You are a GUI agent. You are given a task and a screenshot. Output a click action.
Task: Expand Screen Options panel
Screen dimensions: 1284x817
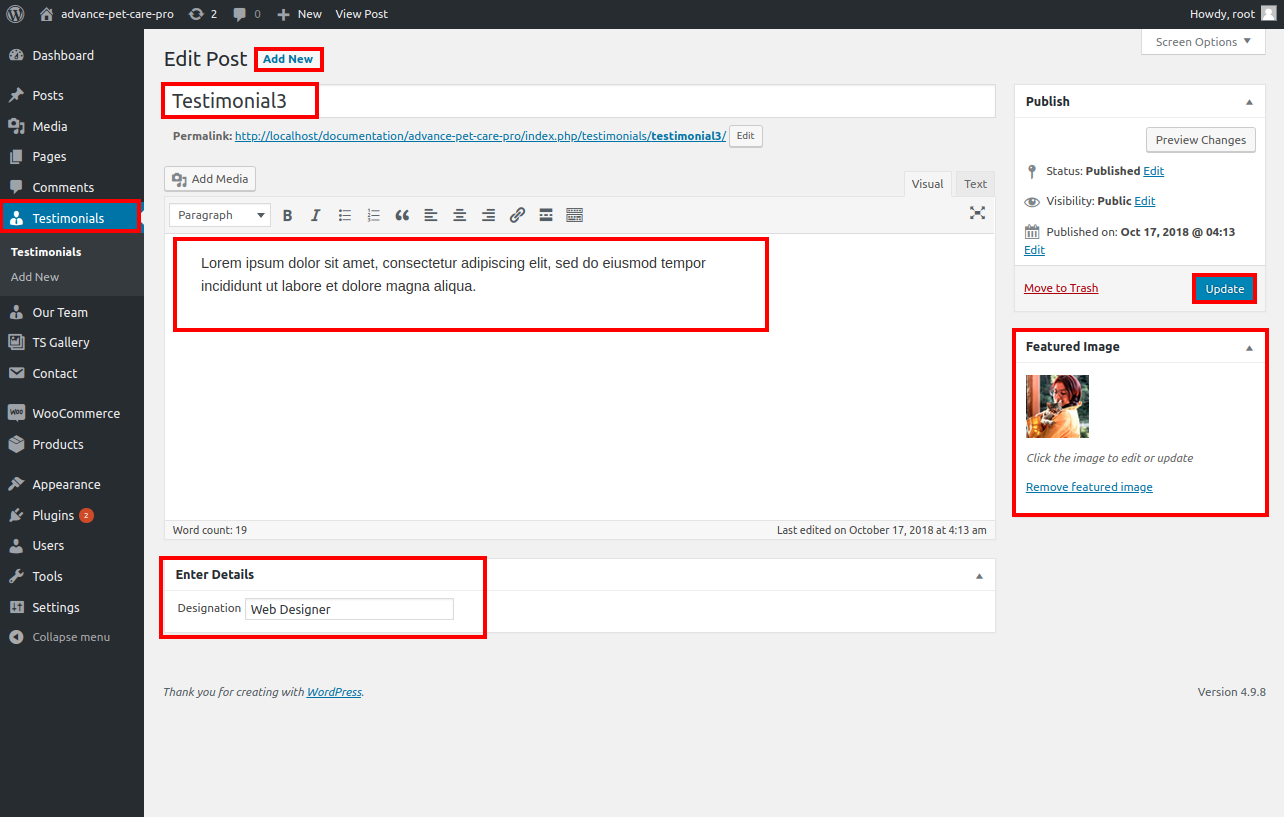[1203, 42]
